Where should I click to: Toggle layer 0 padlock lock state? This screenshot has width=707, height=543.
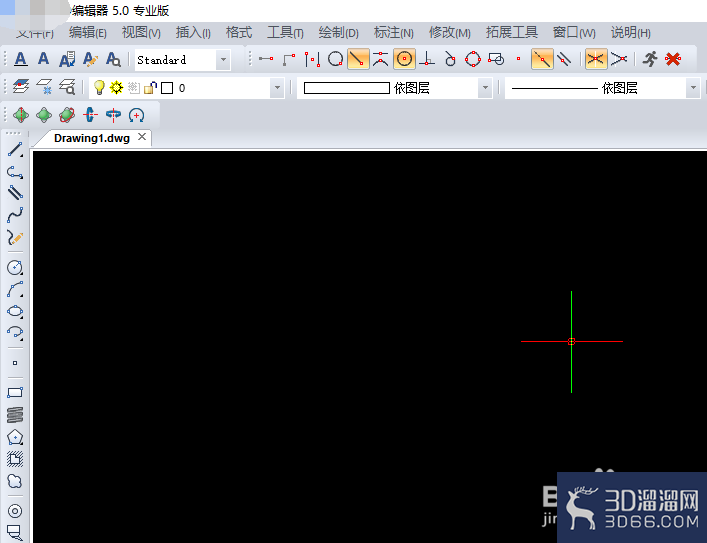click(x=150, y=87)
